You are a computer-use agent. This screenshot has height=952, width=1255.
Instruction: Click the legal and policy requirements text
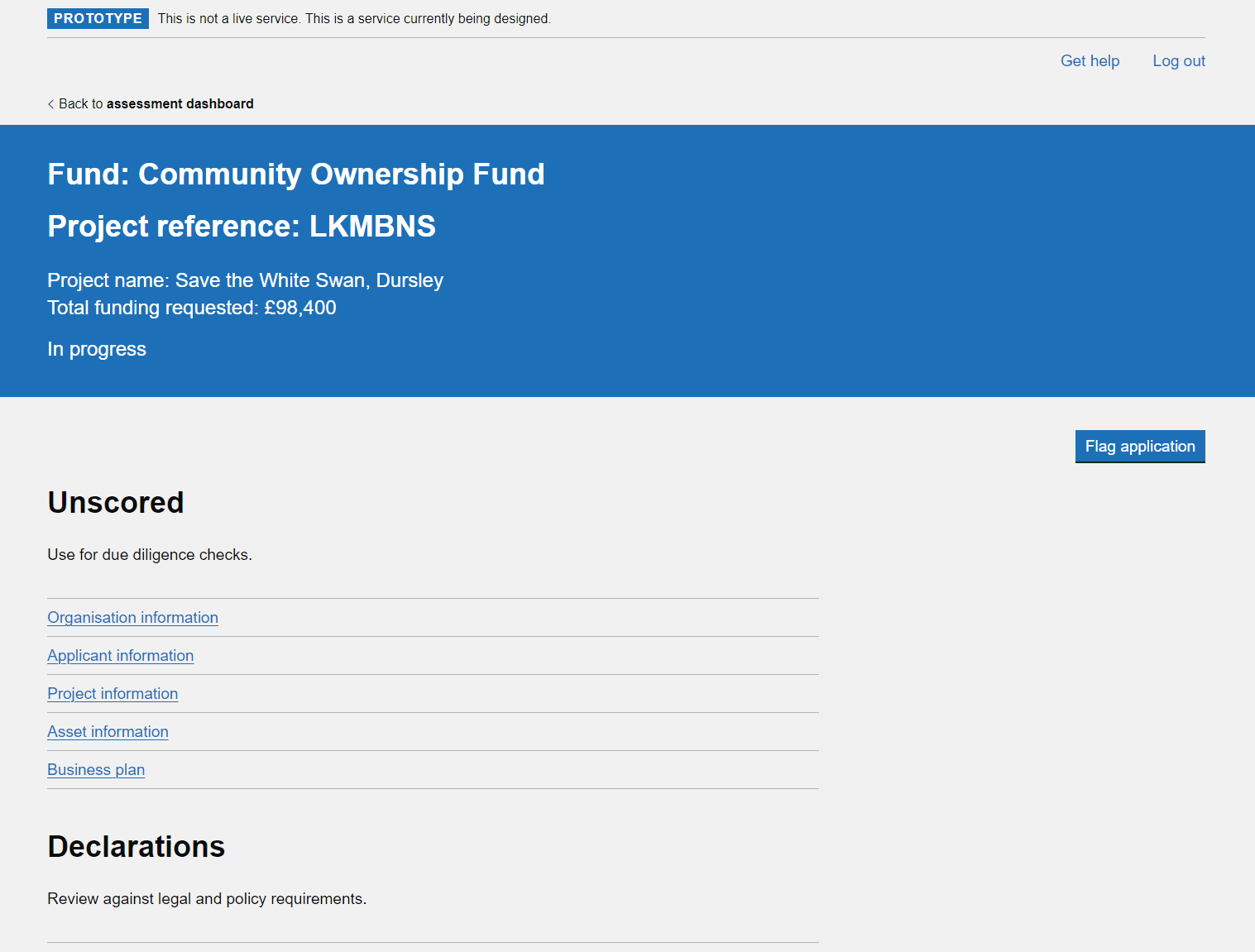[x=207, y=899]
